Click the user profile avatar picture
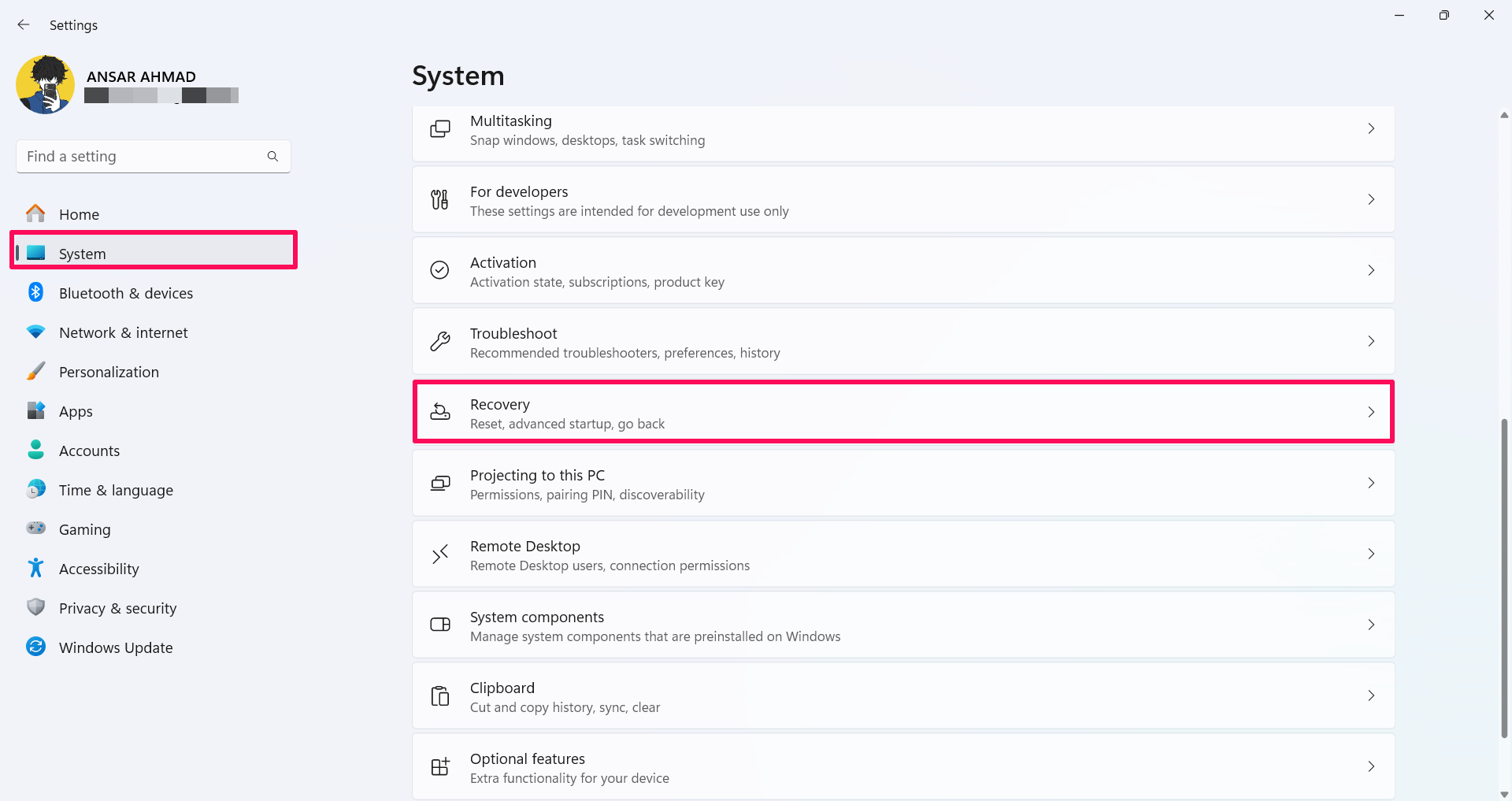The width and height of the screenshot is (1512, 801). (x=45, y=85)
